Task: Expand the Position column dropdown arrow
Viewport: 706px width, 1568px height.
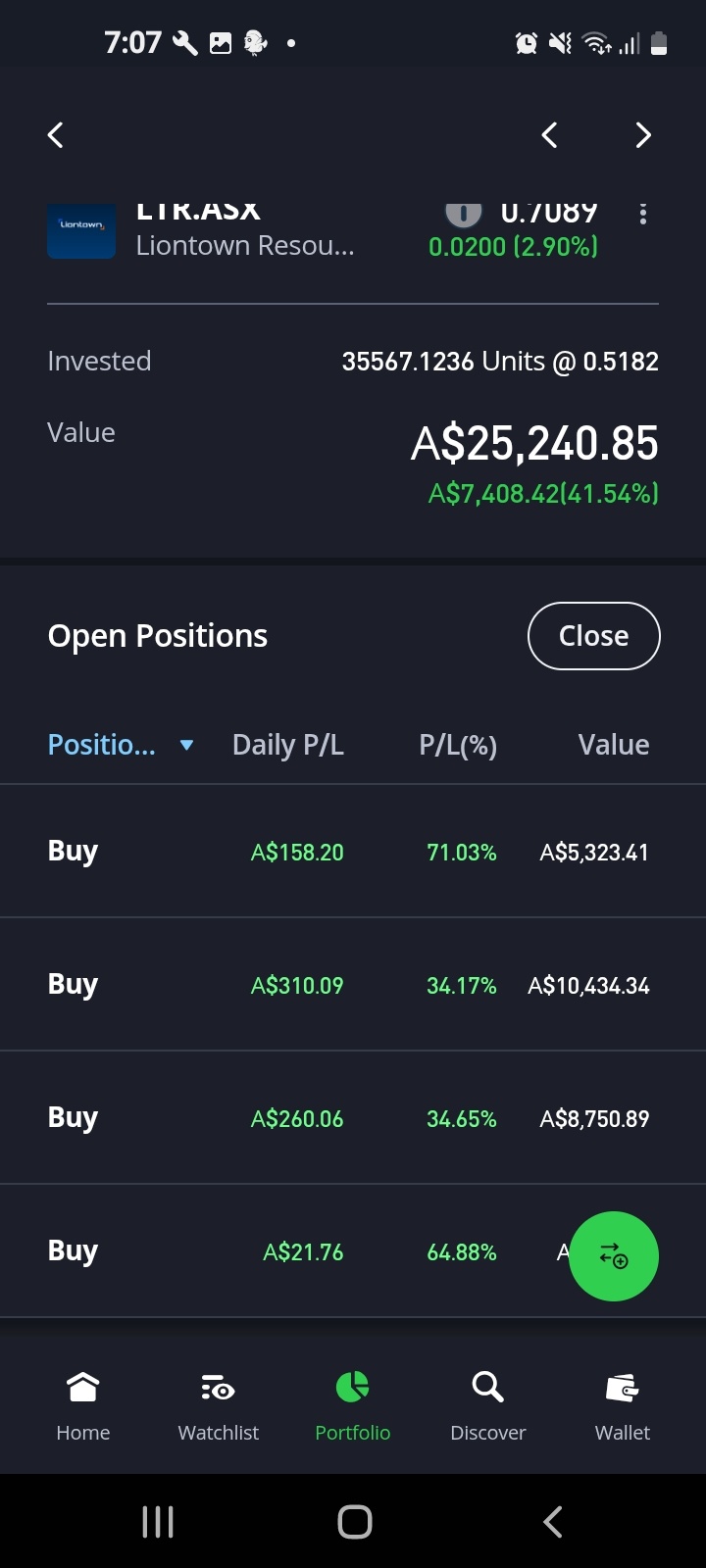Action: click(x=186, y=746)
